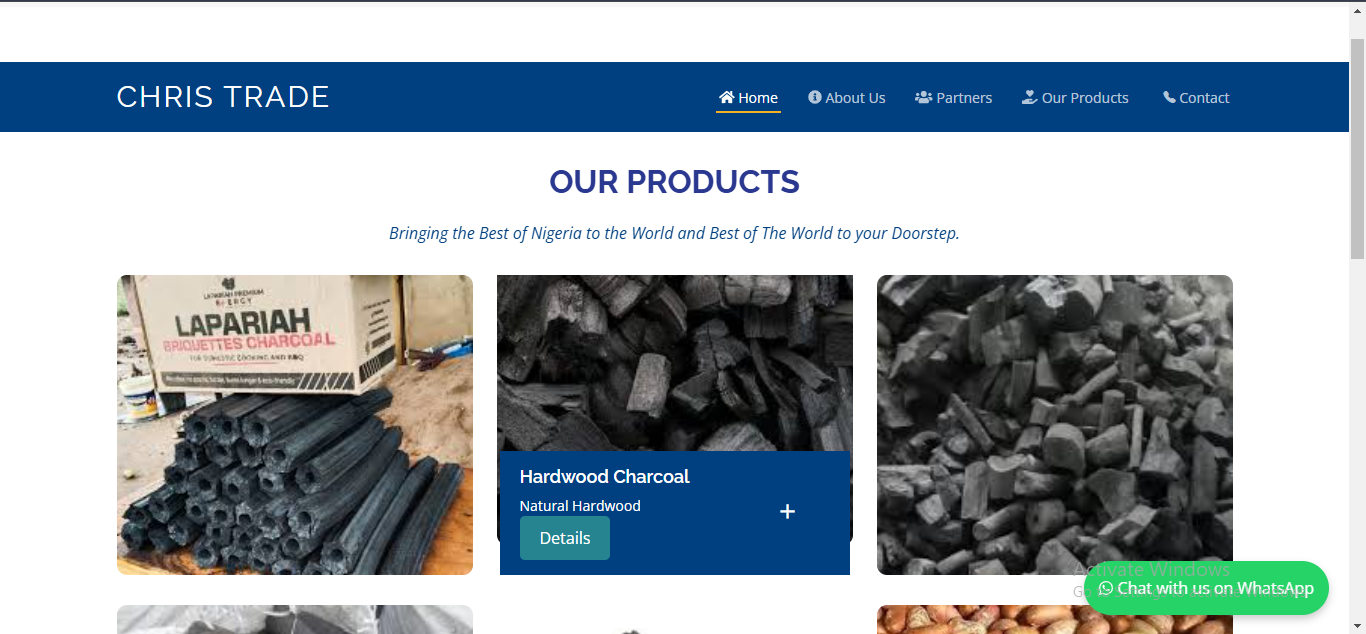Click the info circle icon beside About Us
This screenshot has height=634, width=1366.
pyautogui.click(x=815, y=97)
